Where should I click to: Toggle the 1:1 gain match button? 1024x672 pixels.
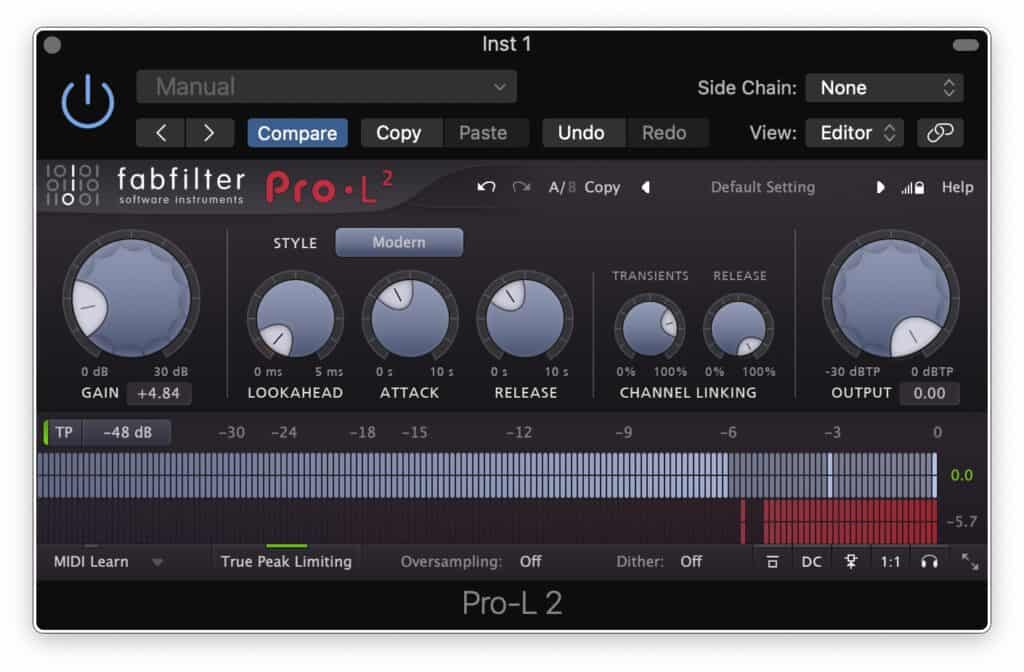click(x=890, y=562)
